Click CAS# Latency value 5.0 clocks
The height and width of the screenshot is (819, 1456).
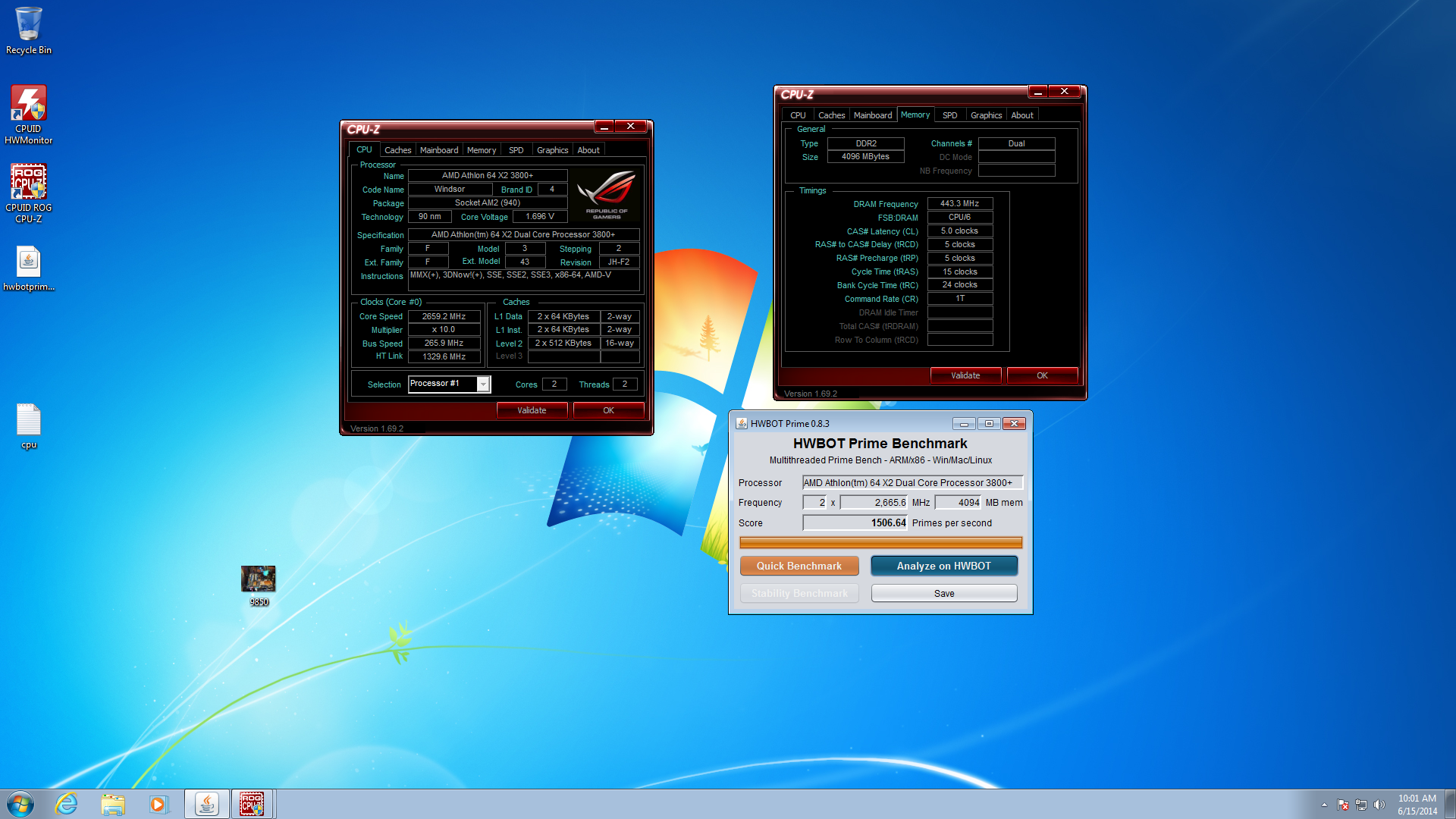coord(960,231)
